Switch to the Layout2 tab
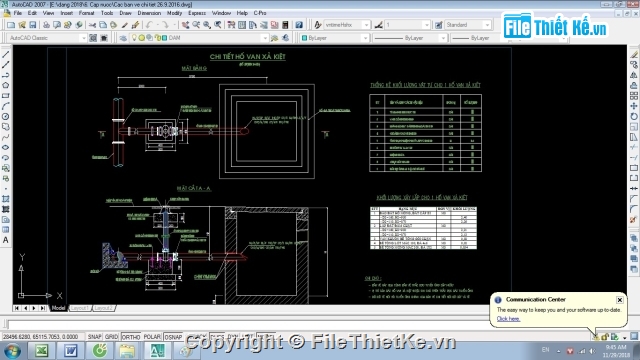 103,308
